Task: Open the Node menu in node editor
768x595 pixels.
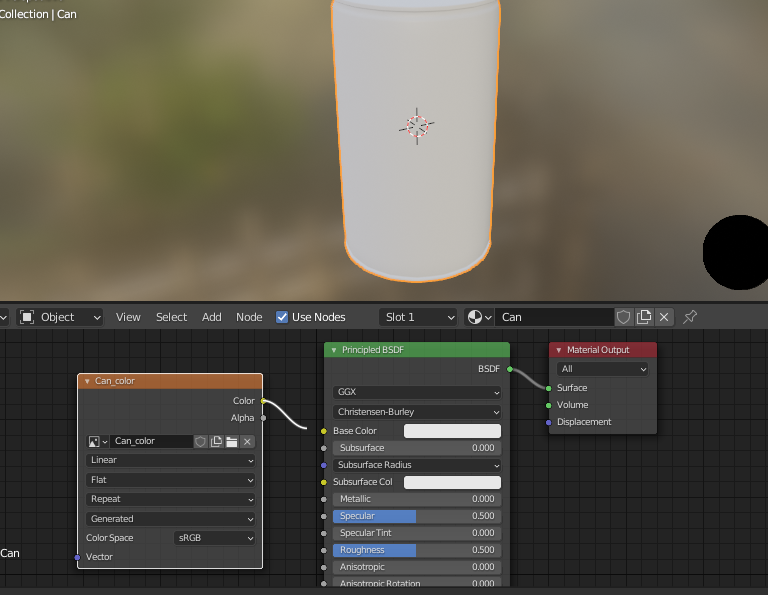Action: pos(249,317)
